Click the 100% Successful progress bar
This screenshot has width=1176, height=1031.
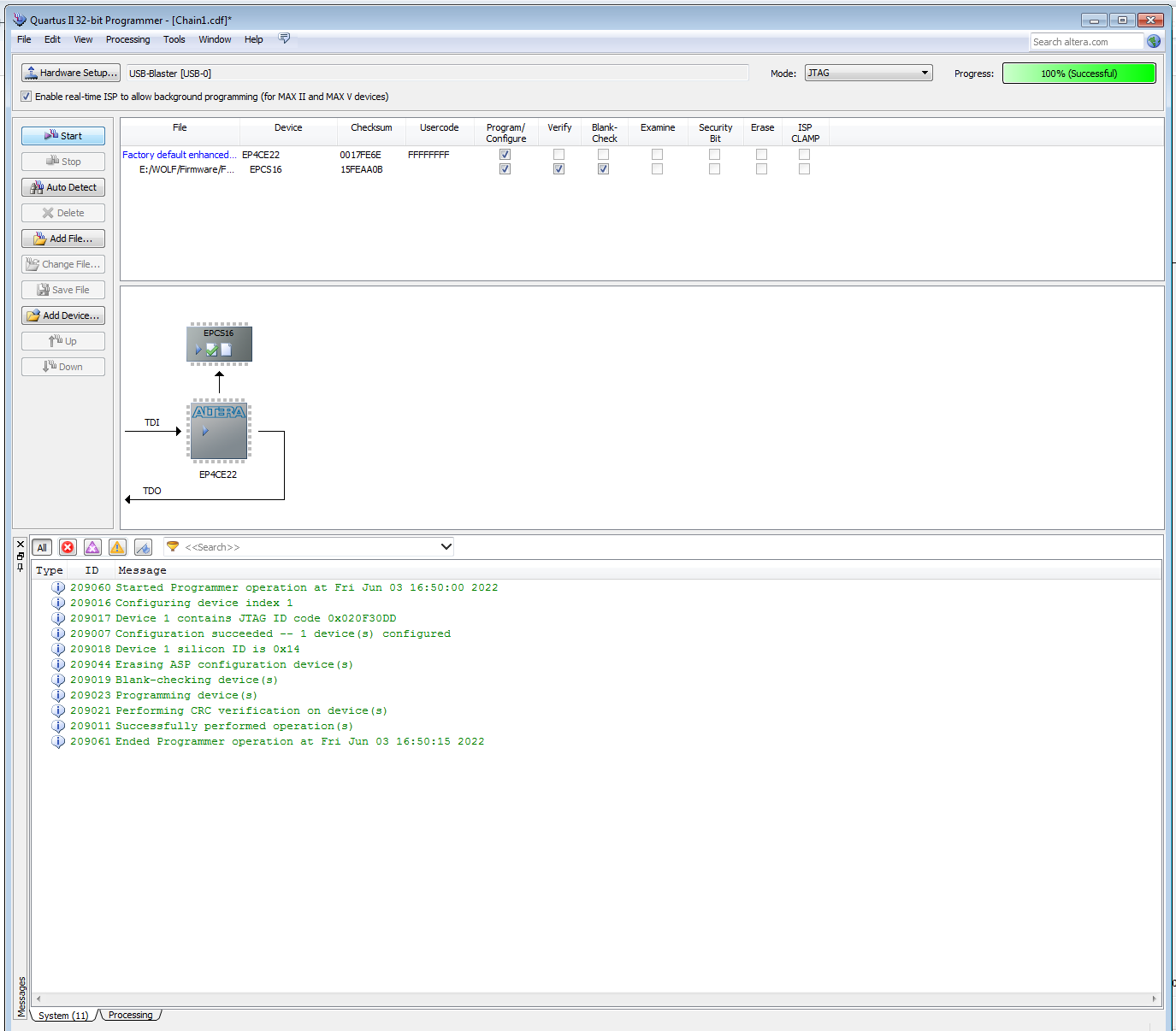coord(1078,74)
